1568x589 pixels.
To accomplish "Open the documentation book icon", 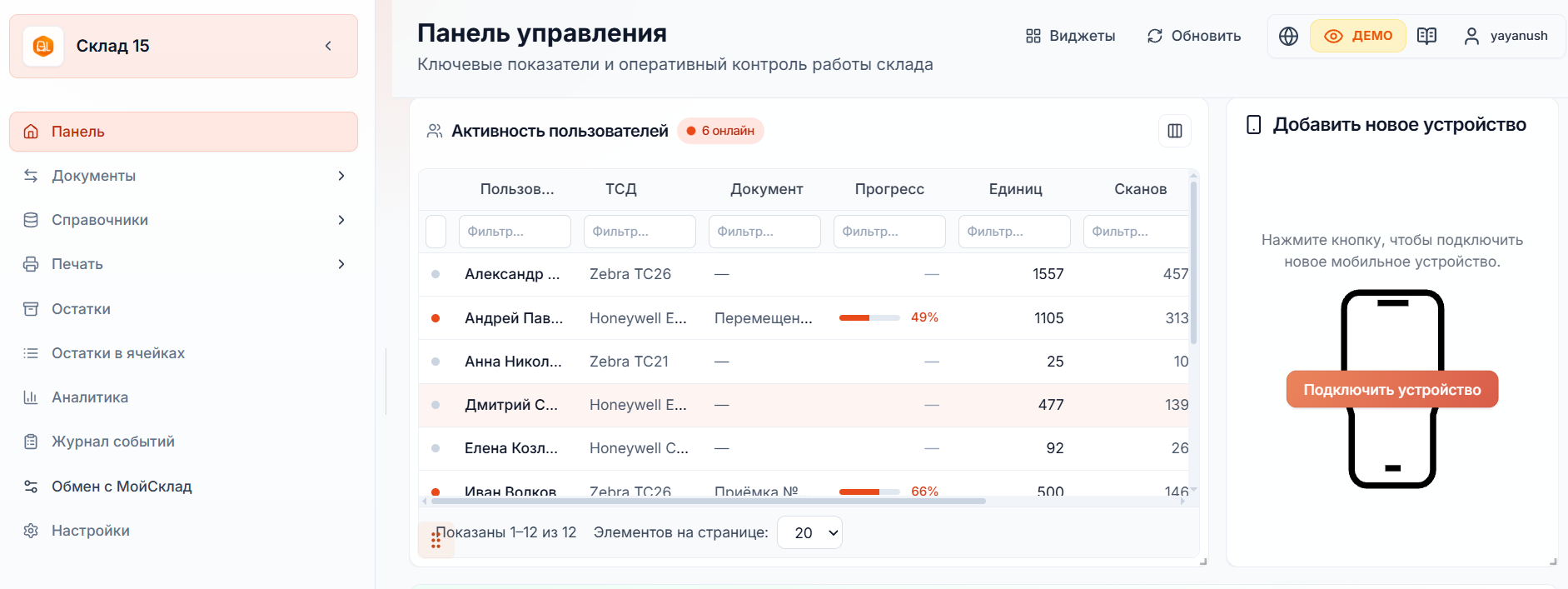I will 1427,36.
